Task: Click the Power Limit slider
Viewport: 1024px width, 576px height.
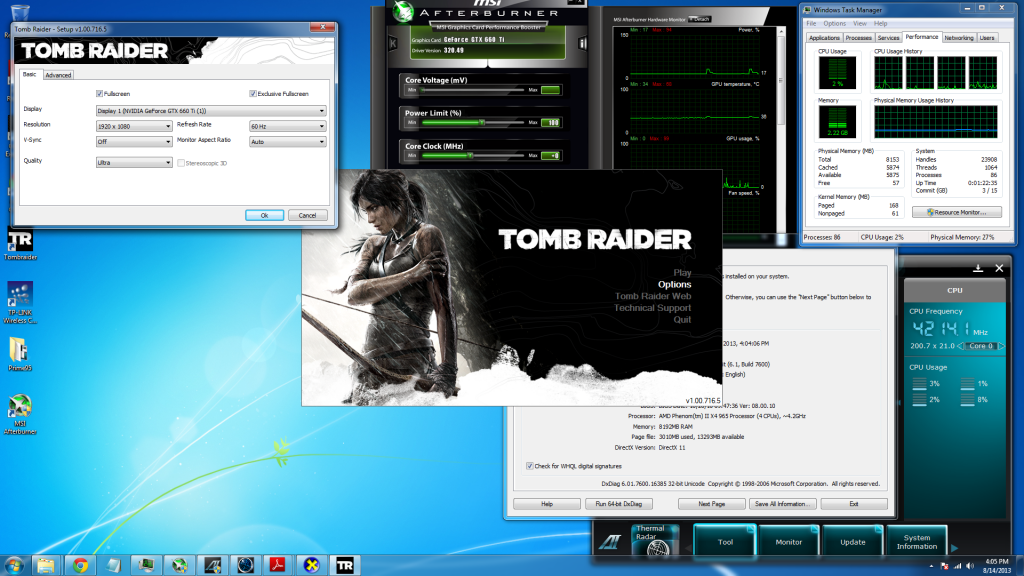Action: [x=470, y=123]
